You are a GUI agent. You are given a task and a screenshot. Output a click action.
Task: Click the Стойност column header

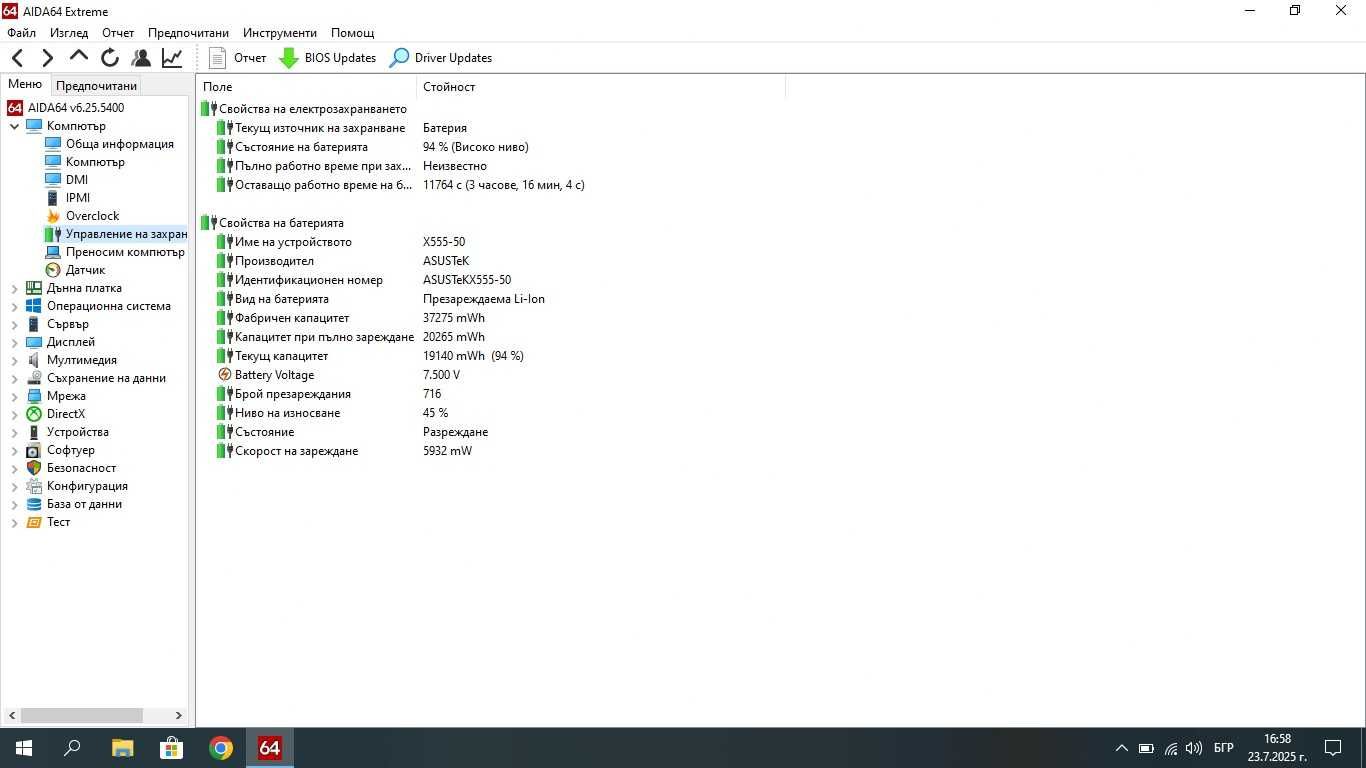[x=601, y=87]
